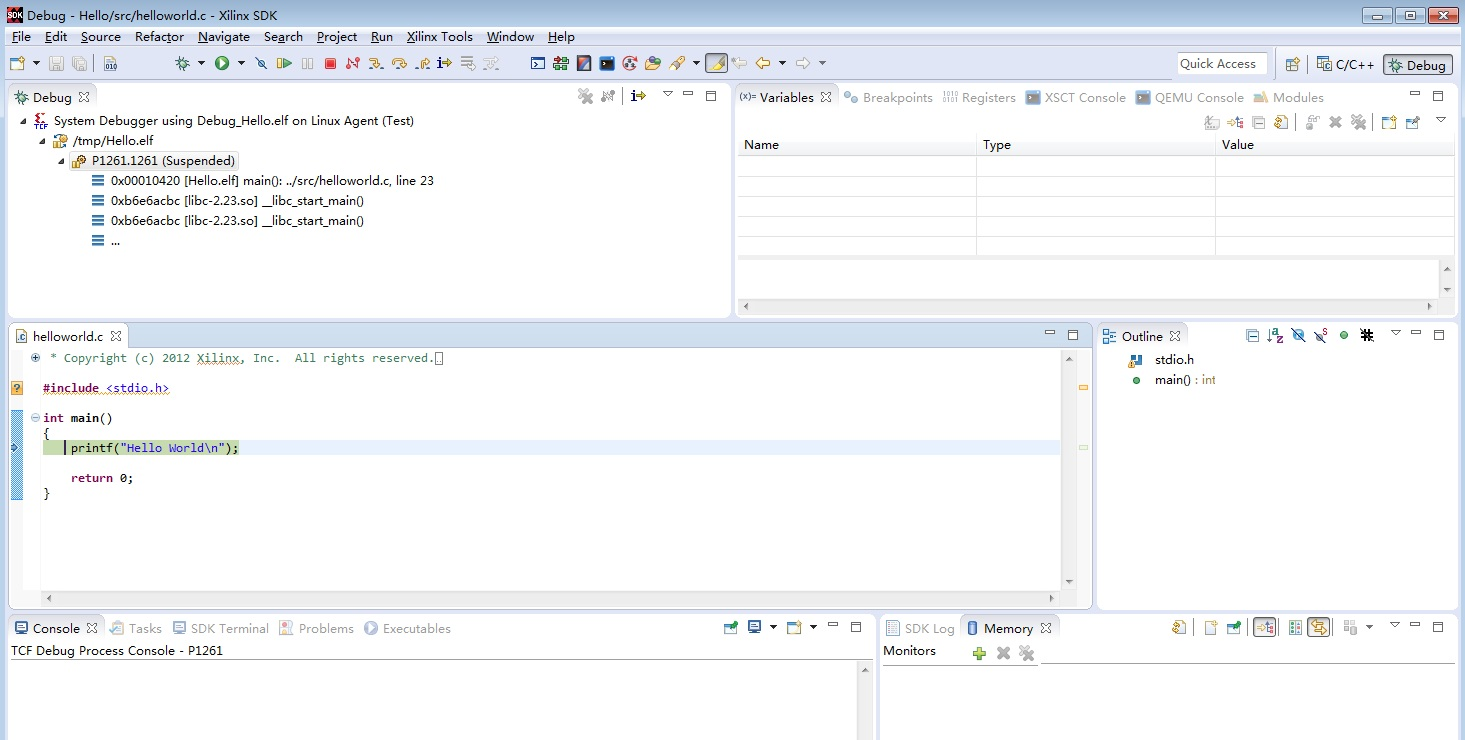This screenshot has width=1465, height=740.
Task: Click the Debug perspective button
Action: tap(1417, 64)
